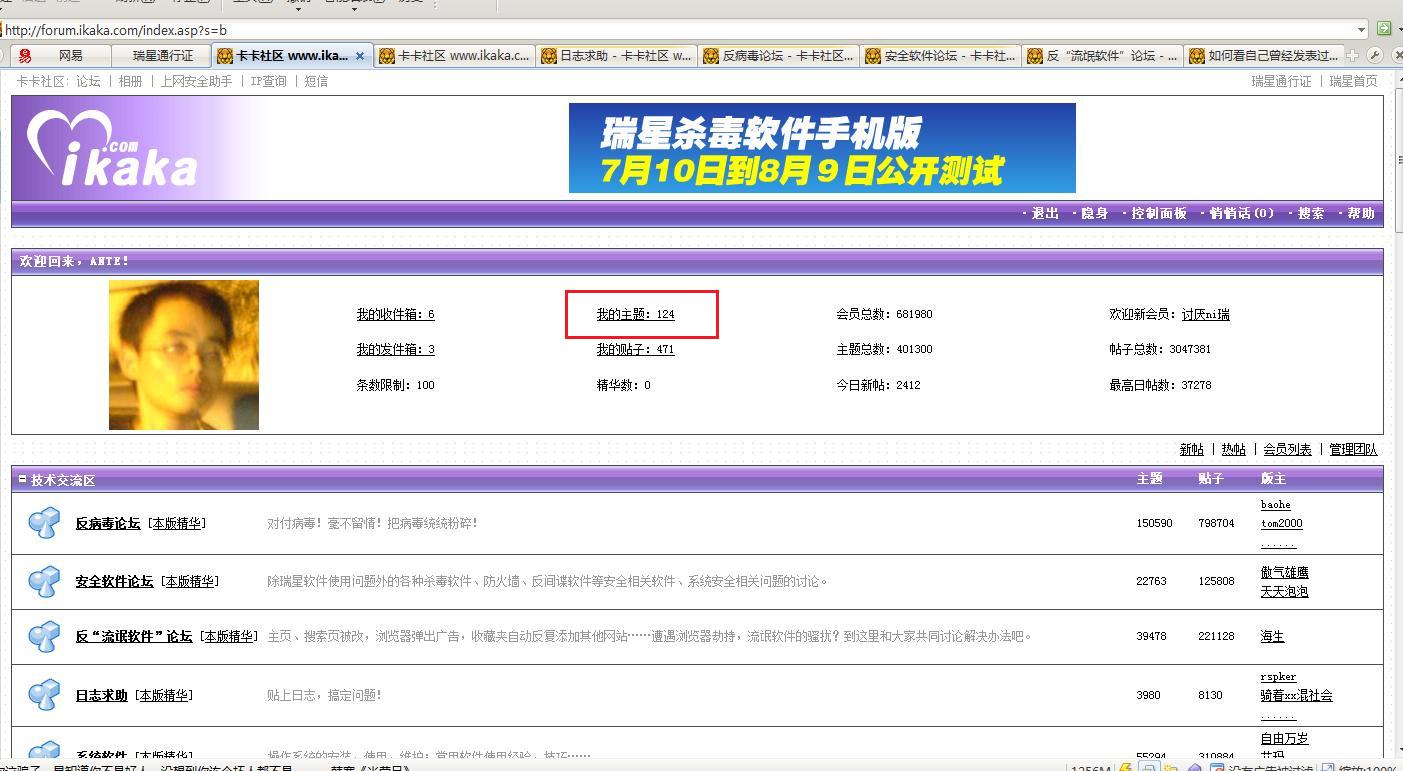Switch to the 日志求助 - 卡卡社区 tab
Screen dimensions: 1403x771
[x=616, y=56]
